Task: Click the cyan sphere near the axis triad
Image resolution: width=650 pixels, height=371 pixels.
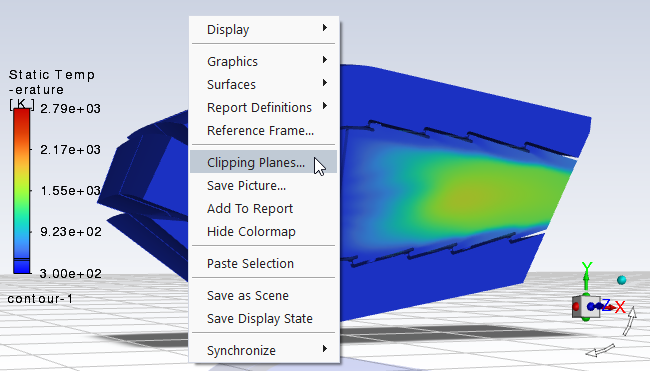Action: coord(621,280)
